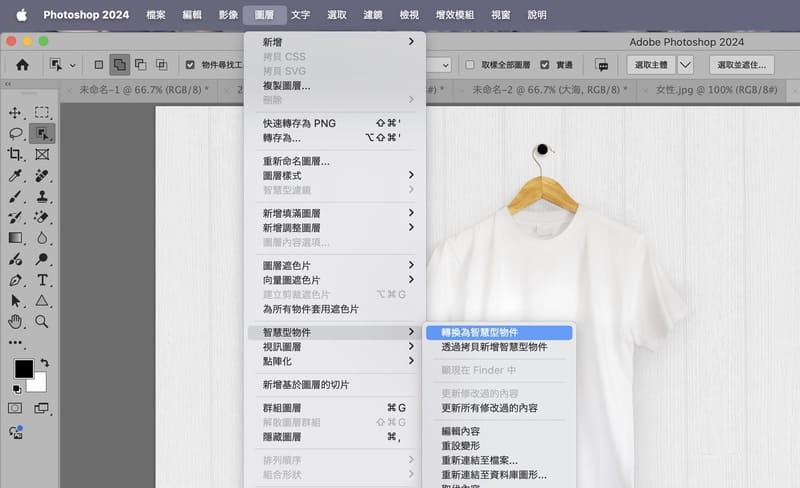
Task: Toggle the 物件尋找工具 checkbox
Action: pyautogui.click(x=190, y=65)
